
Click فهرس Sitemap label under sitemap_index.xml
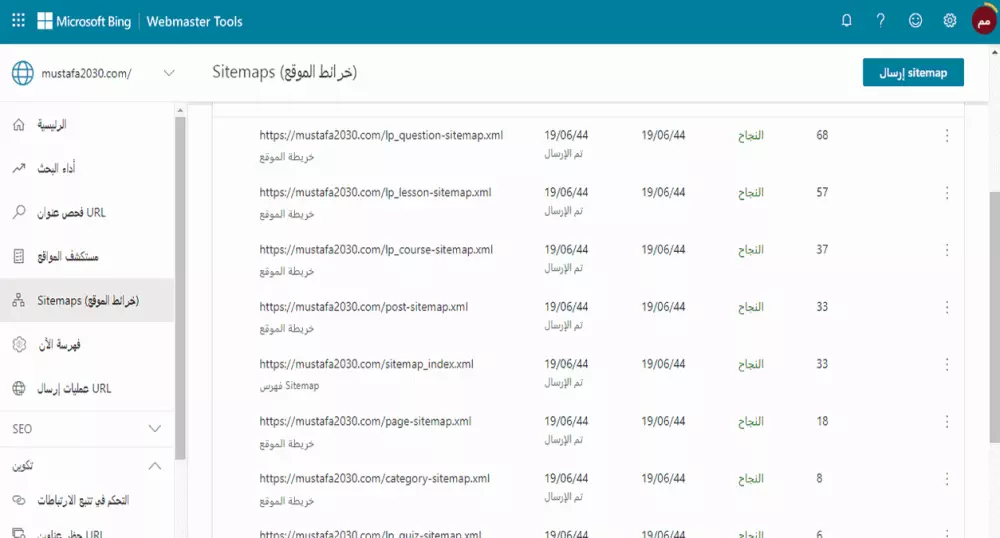[289, 386]
